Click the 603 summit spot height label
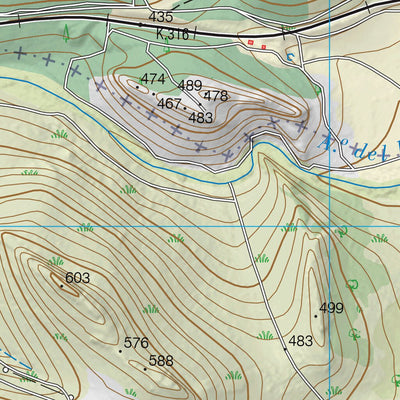Image resolution: width=400 pixels, height=400 pixels. click(78, 278)
